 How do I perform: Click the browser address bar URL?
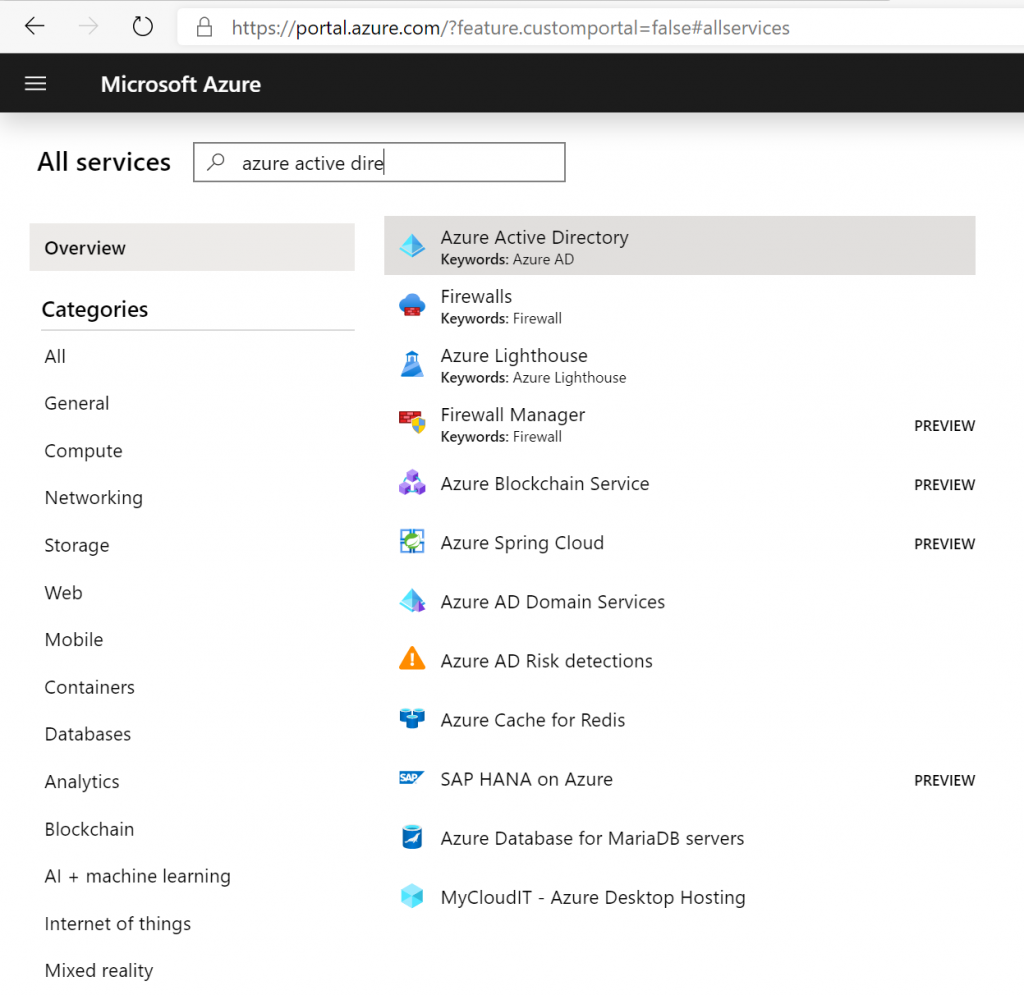tap(511, 27)
